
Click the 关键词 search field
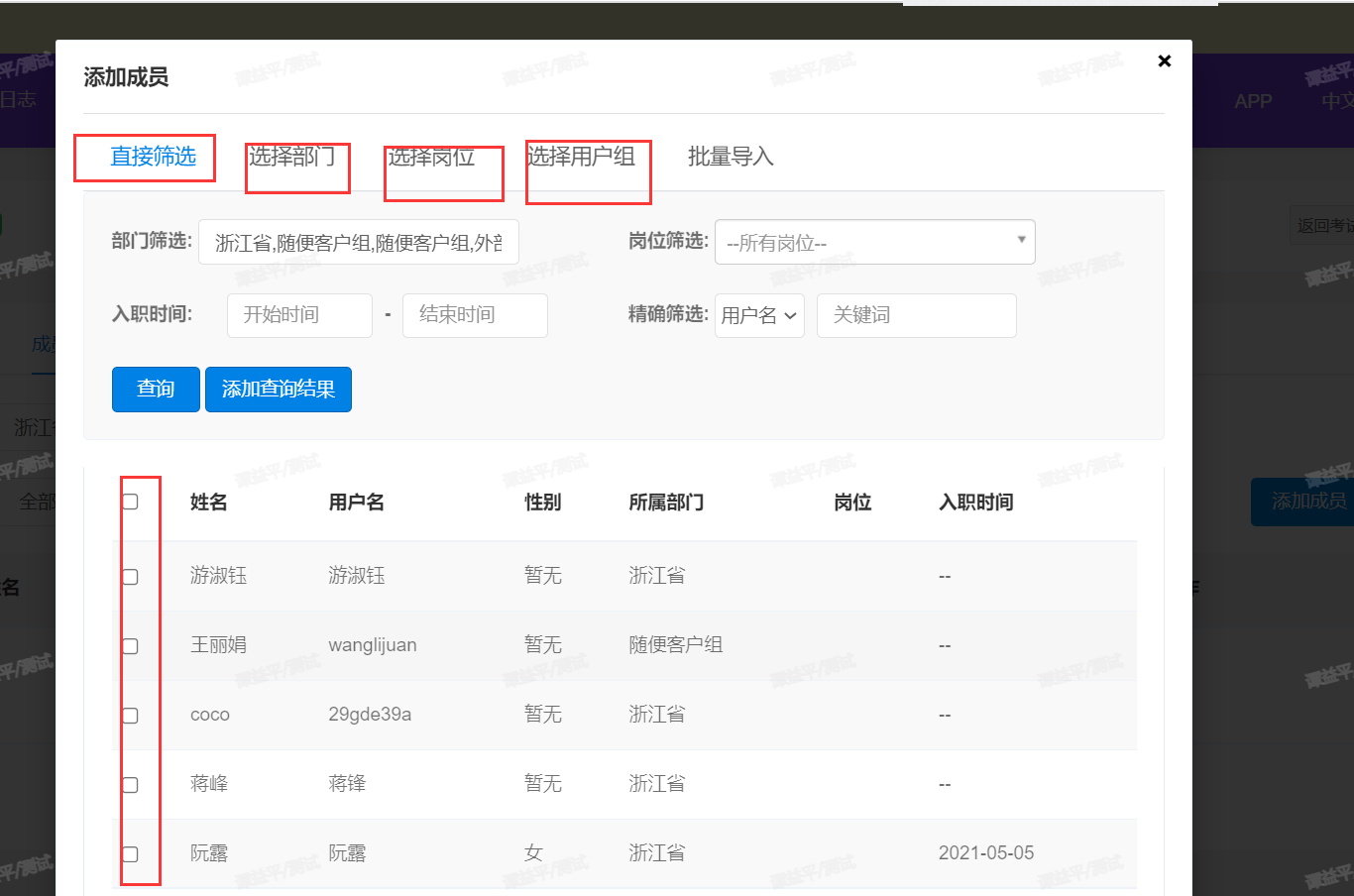[917, 315]
